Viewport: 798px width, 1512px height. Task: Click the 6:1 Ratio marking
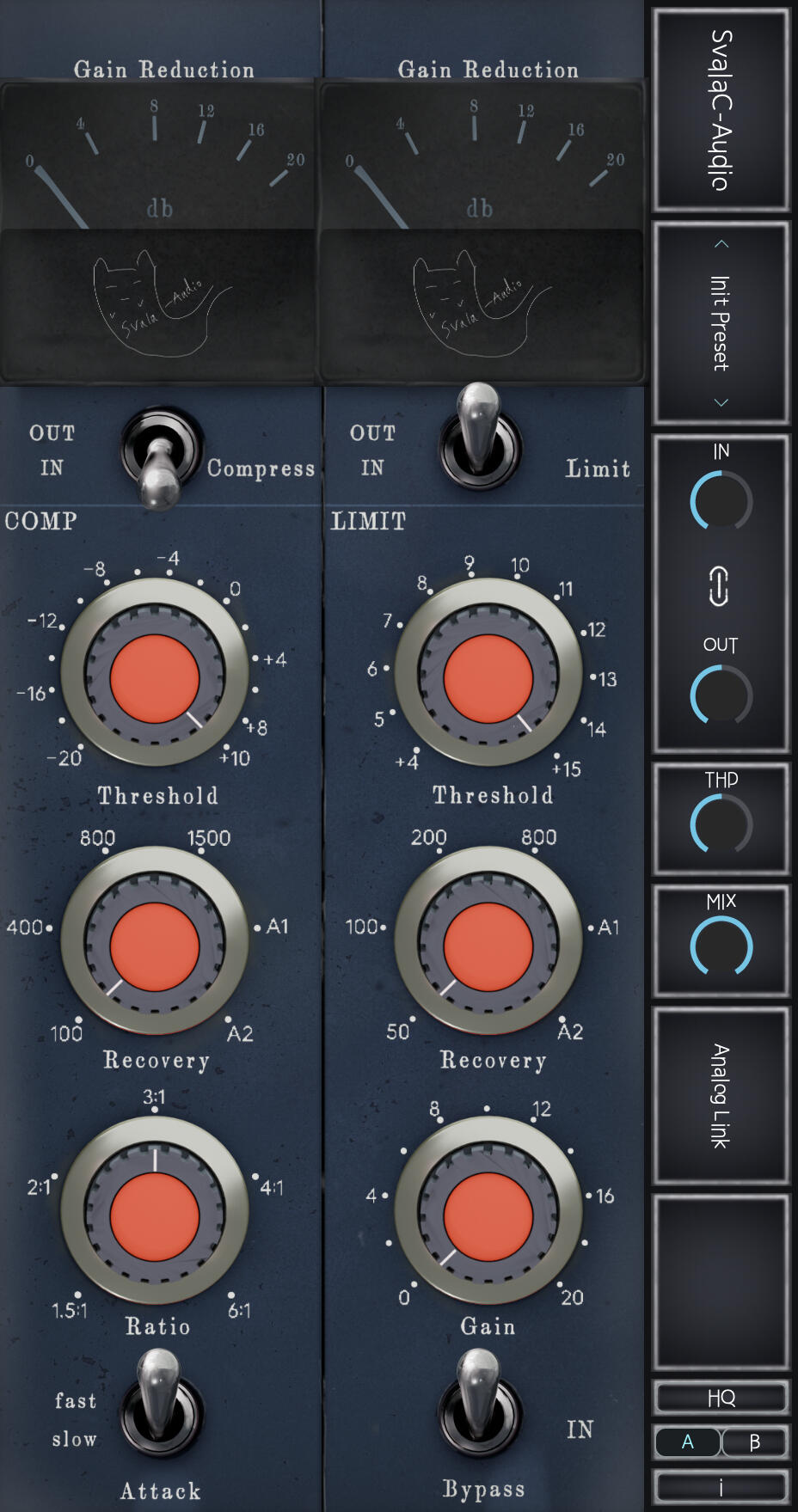coord(239,1311)
